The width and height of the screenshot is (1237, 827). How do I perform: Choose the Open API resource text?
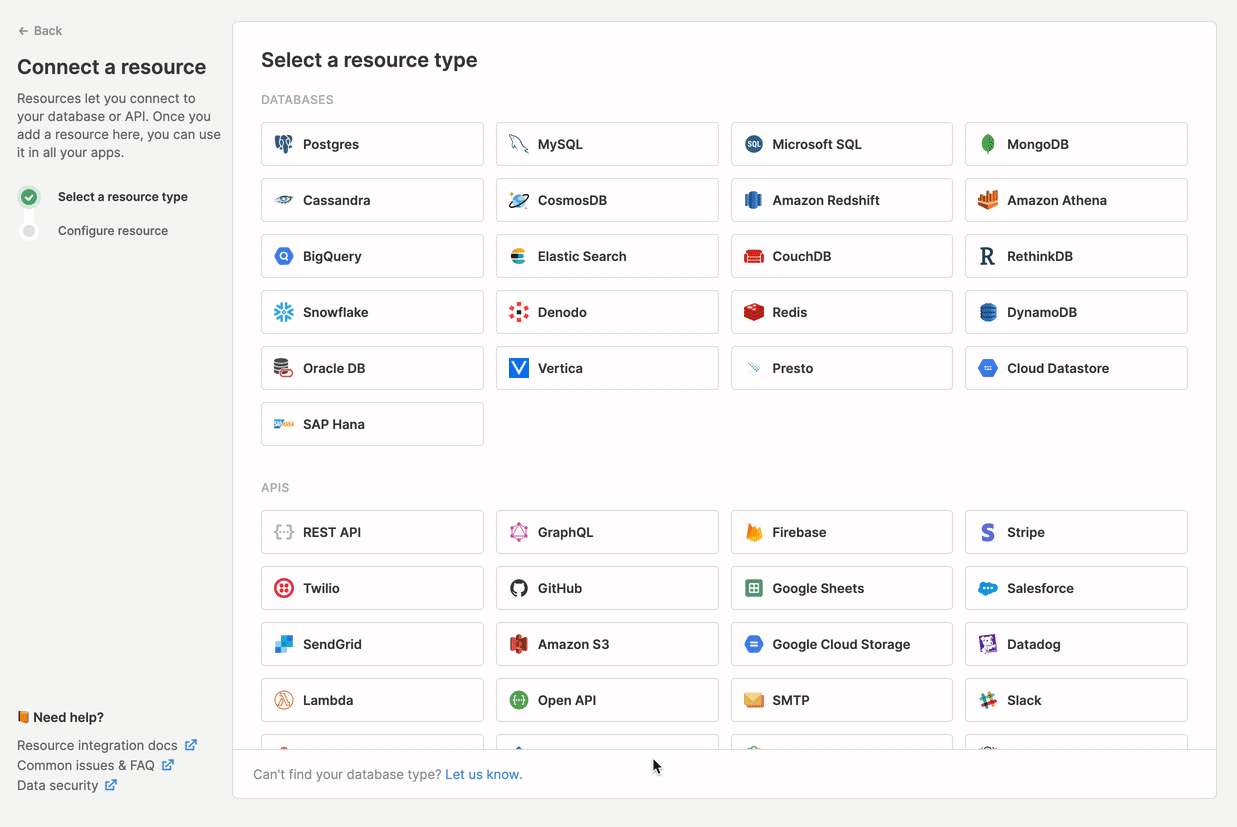pyautogui.click(x=567, y=700)
